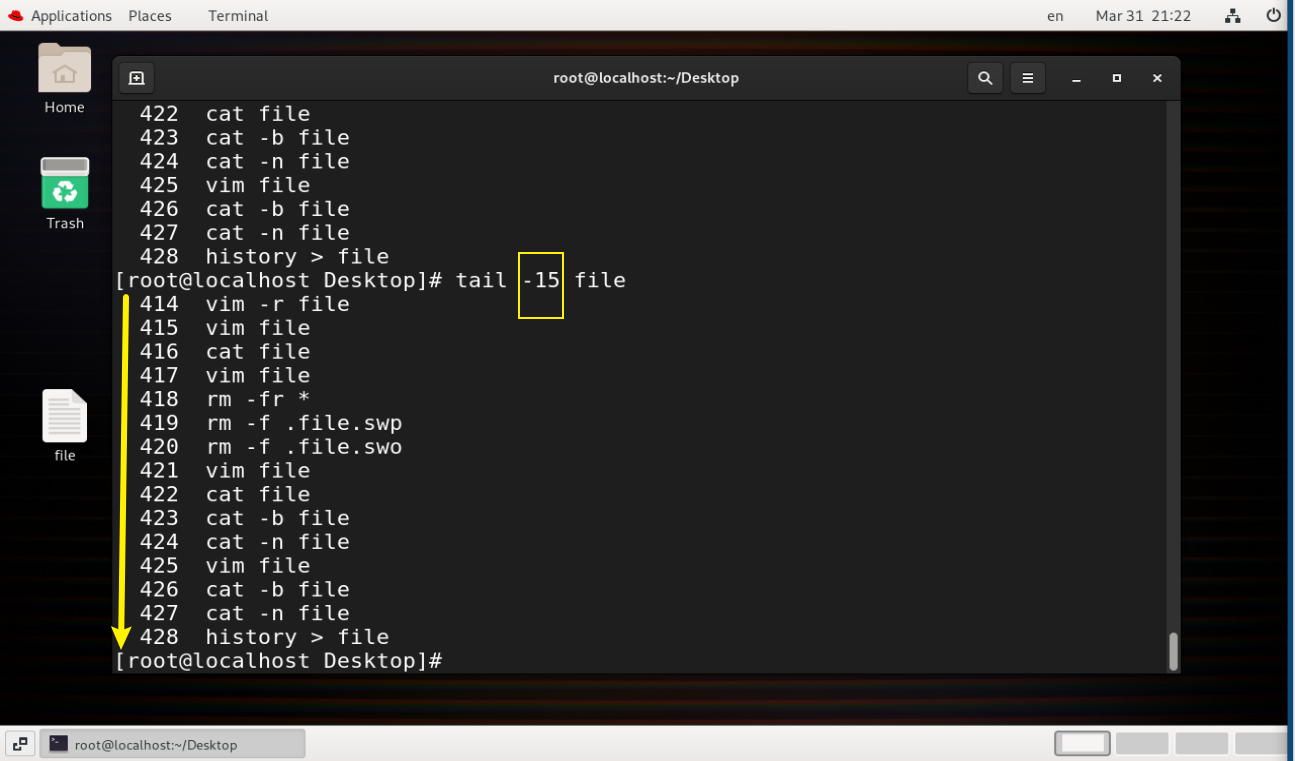The image size is (1295, 761).
Task: Open a new terminal tab with plus icon
Action: pyautogui.click(x=137, y=78)
